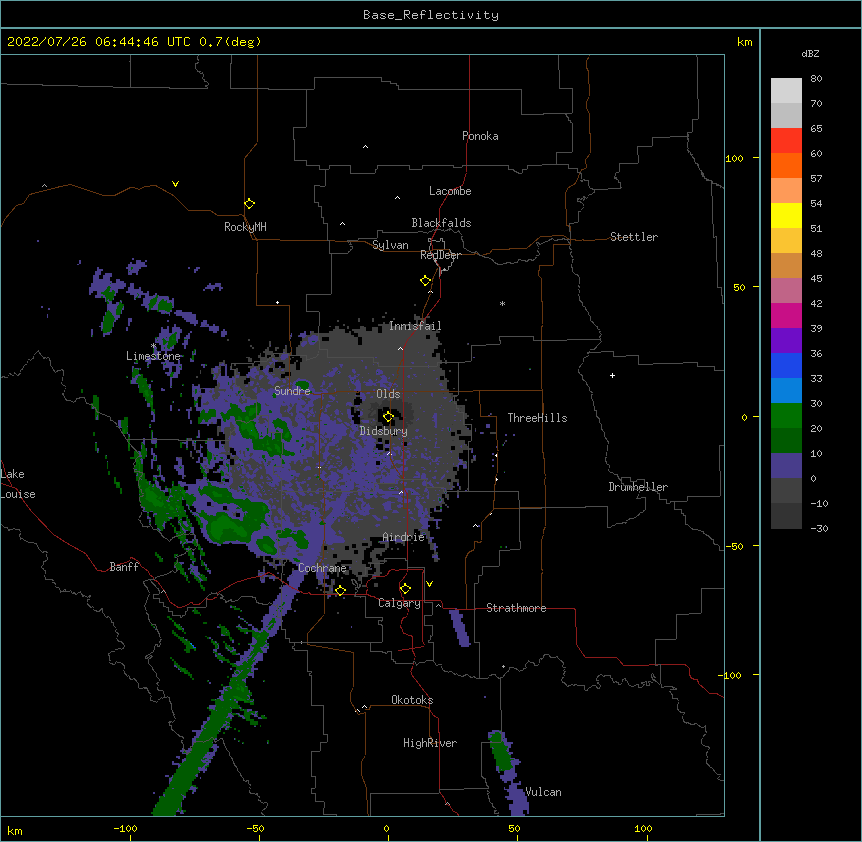Viewport: 862px width, 842px height.
Task: Click the horizontal axis 0 km tick label
Action: coord(386,828)
